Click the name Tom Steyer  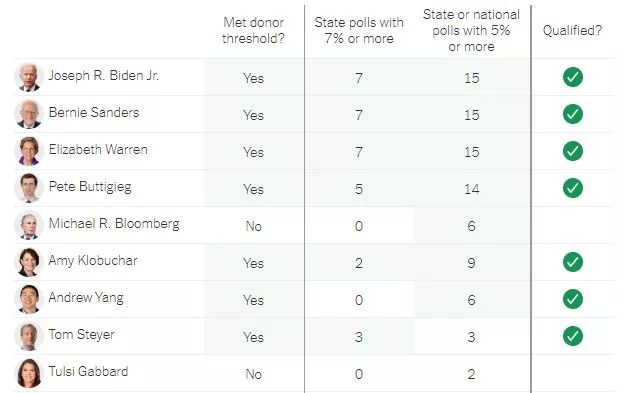pyautogui.click(x=82, y=334)
